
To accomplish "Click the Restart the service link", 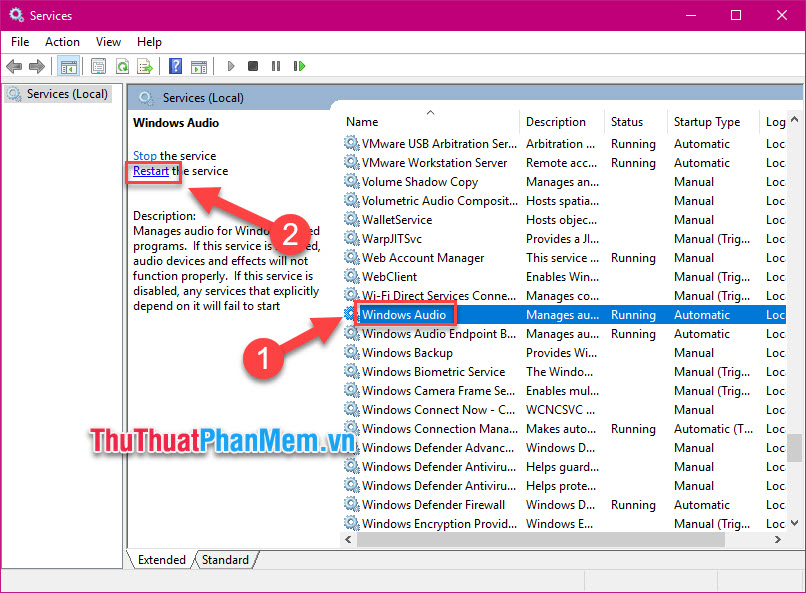I will pyautogui.click(x=152, y=171).
